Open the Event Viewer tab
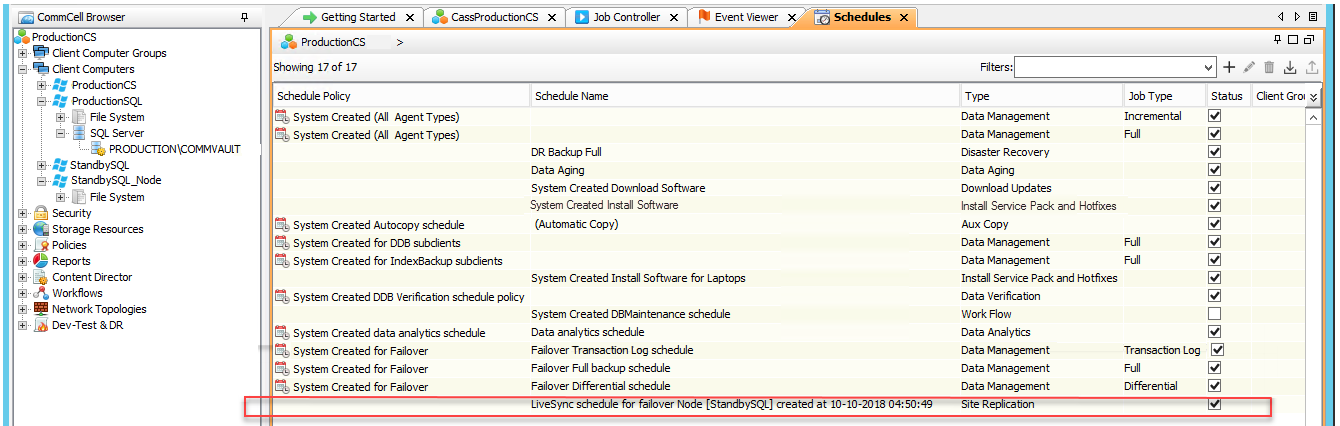 746,17
